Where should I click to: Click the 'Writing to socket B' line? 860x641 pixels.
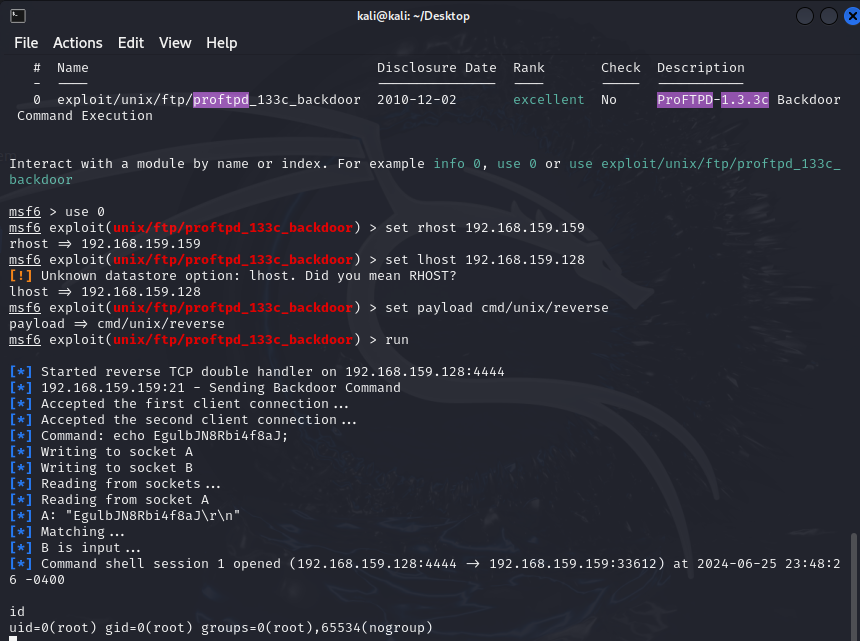coord(101,468)
